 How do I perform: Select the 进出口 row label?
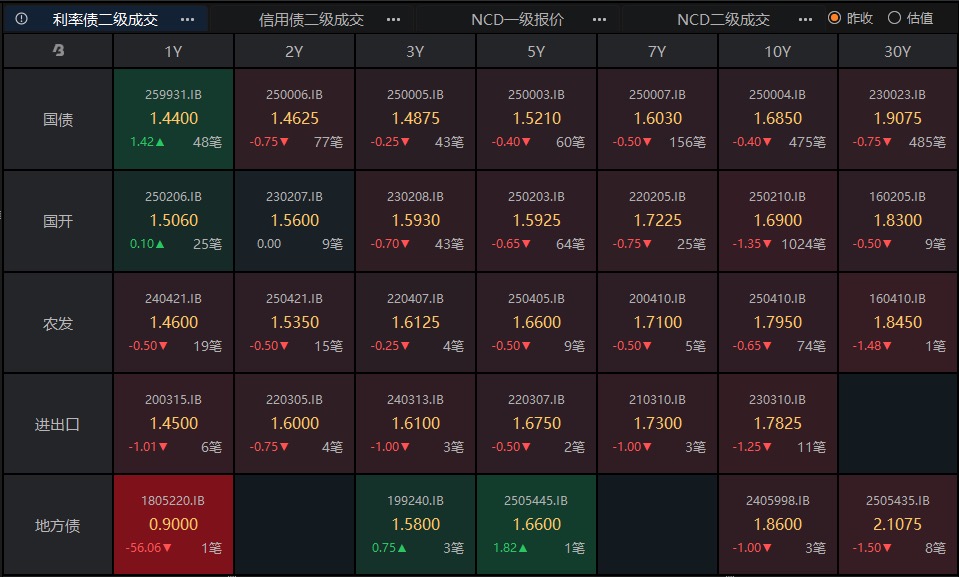click(58, 423)
